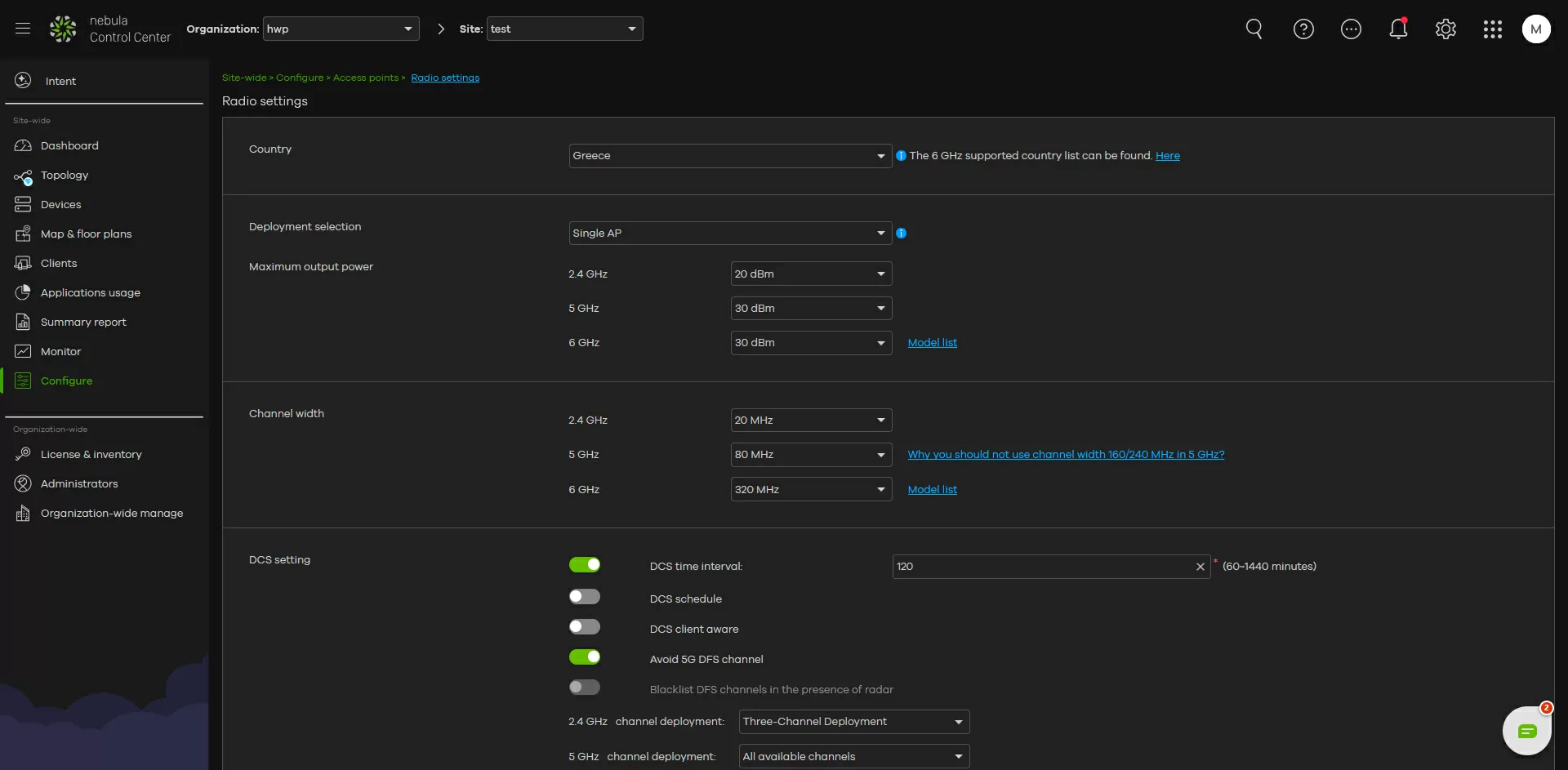Expand the 2.4 GHz channel deployment dropdown

click(853, 722)
